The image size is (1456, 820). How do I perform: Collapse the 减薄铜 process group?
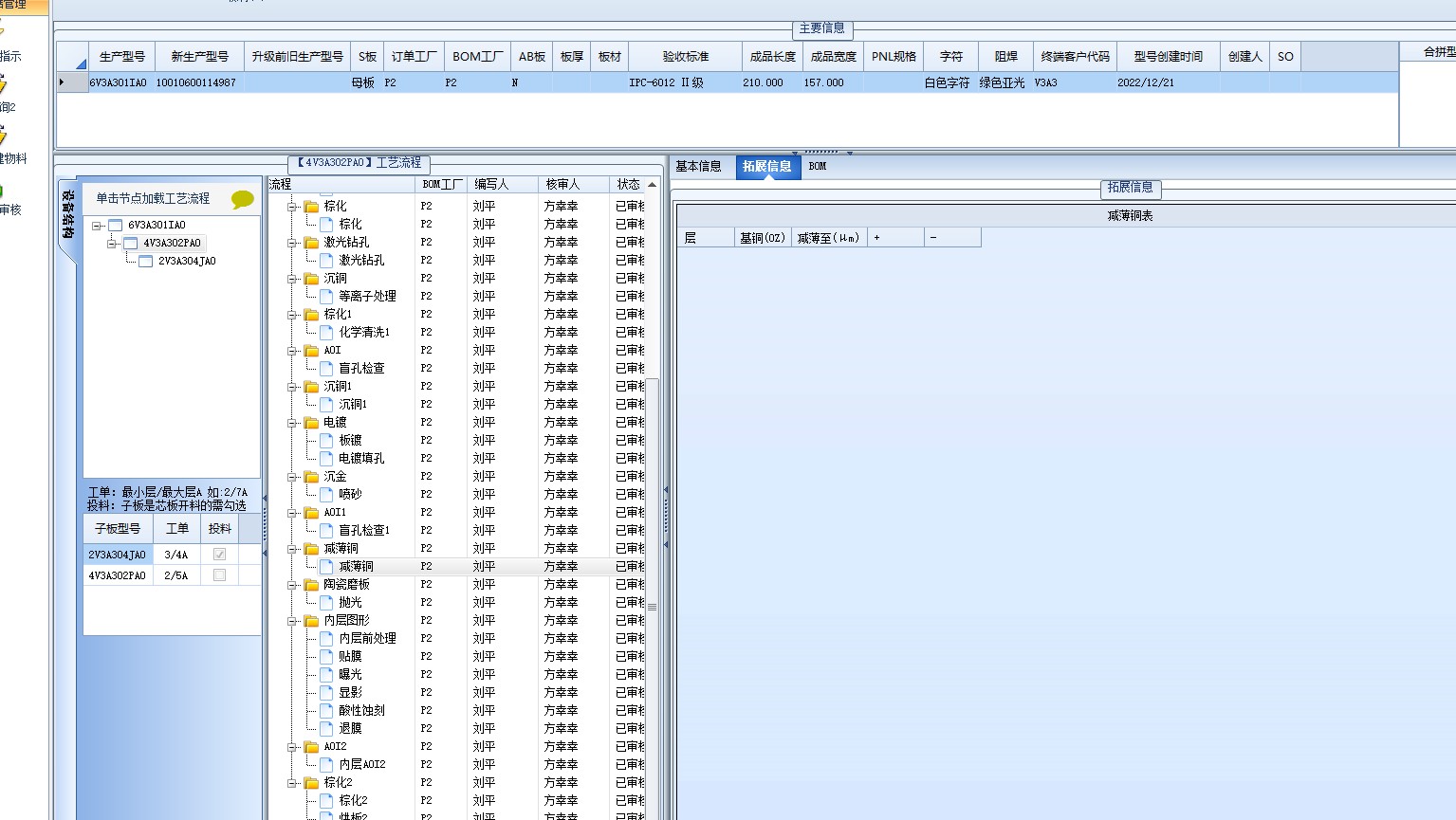(293, 549)
